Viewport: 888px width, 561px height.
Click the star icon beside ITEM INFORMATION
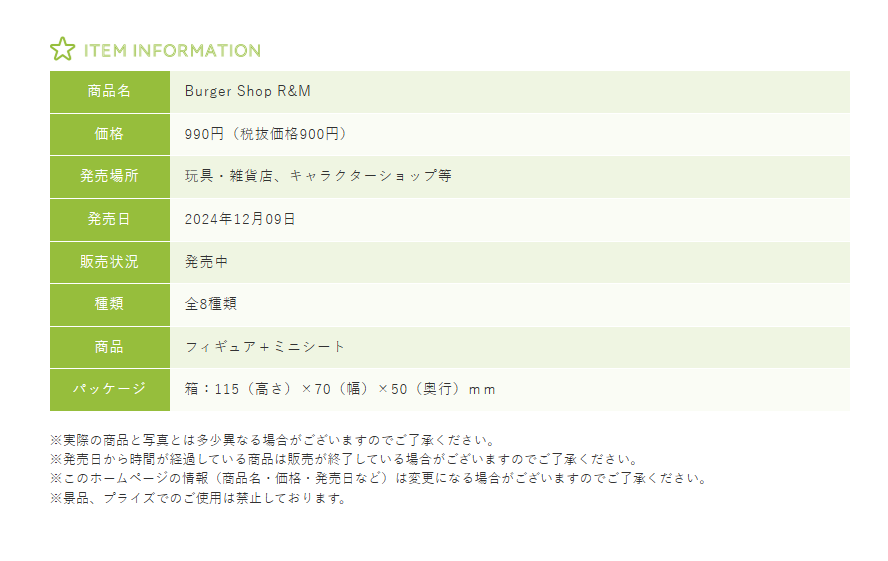click(62, 50)
